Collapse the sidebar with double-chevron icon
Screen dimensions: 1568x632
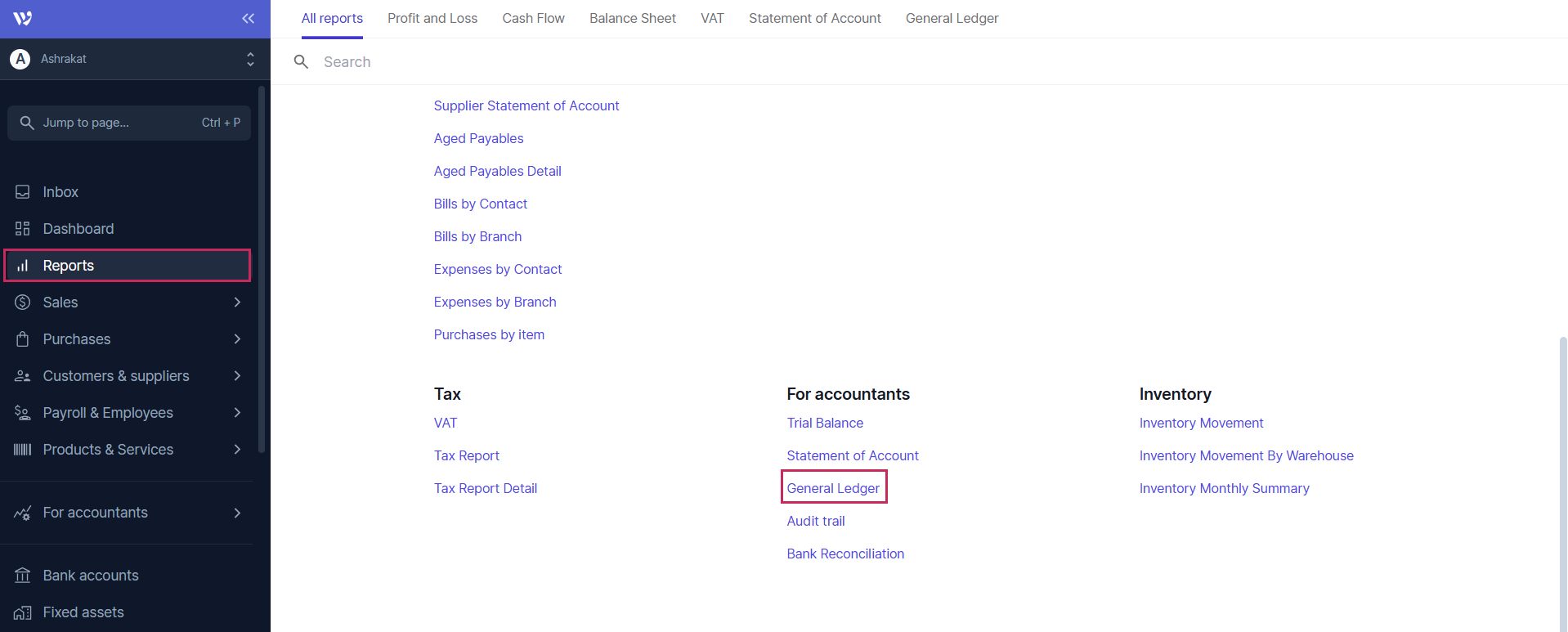248,18
